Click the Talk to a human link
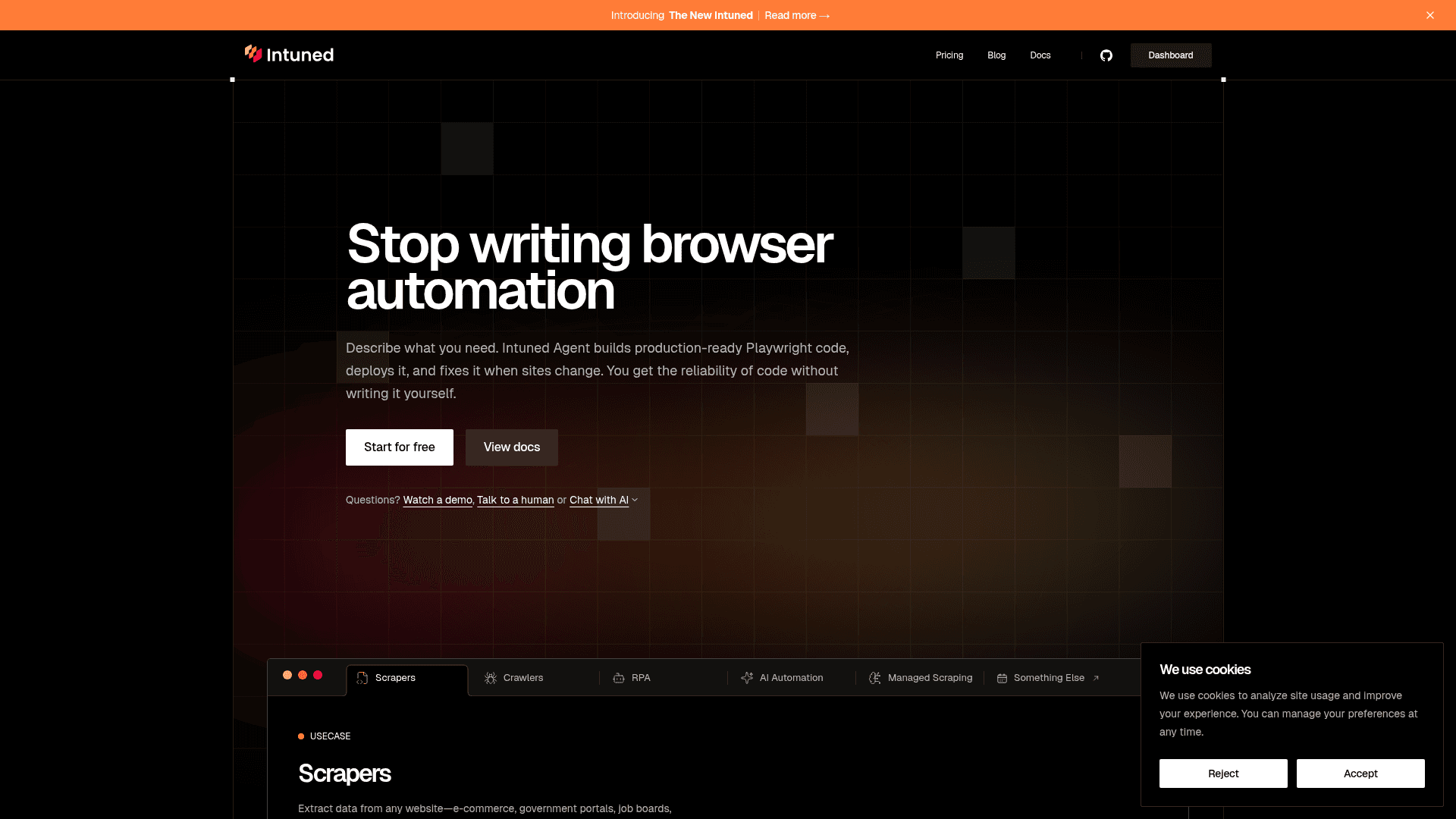The height and width of the screenshot is (819, 1456). pyautogui.click(x=516, y=500)
